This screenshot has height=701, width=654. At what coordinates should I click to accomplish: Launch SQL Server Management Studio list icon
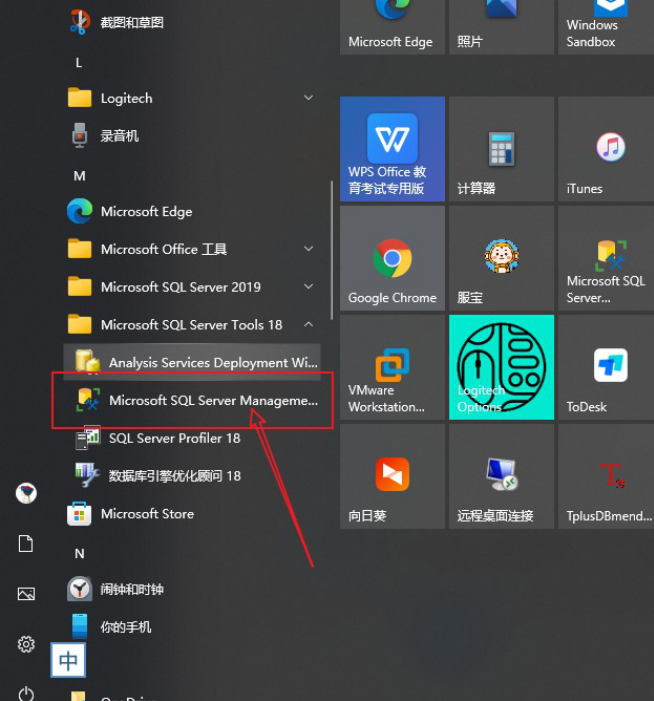(x=88, y=399)
